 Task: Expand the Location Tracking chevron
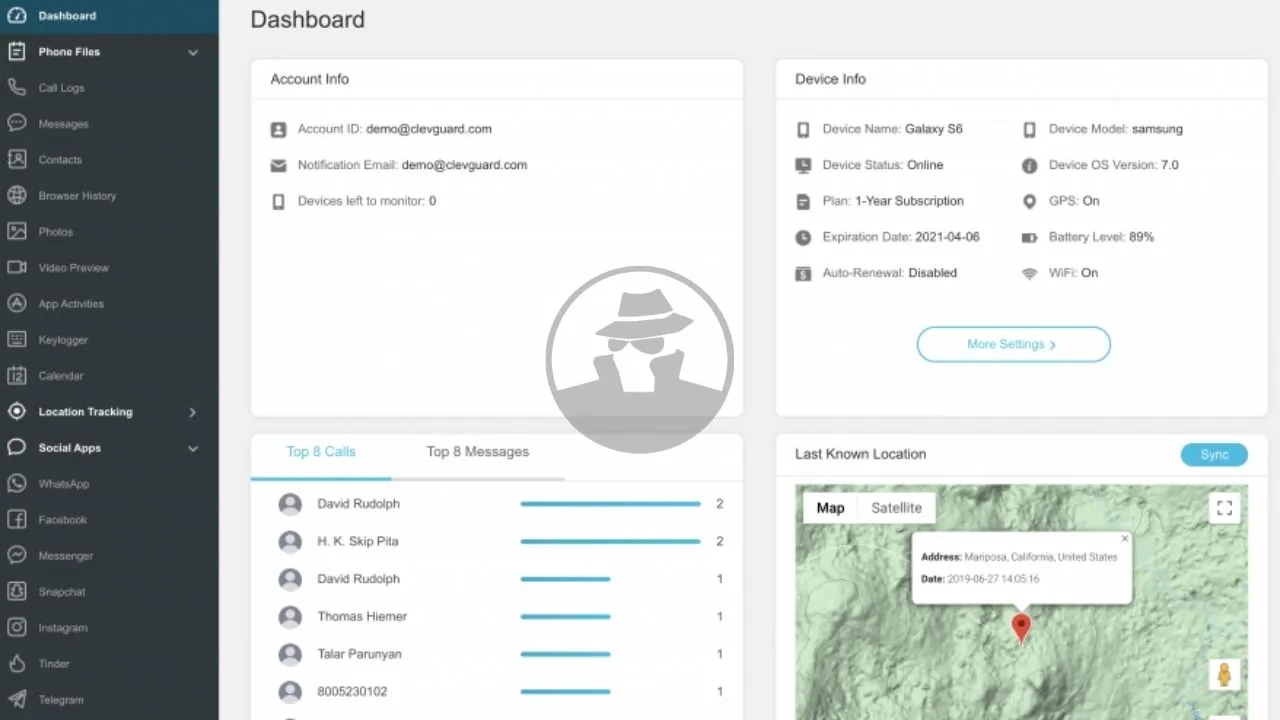[193, 412]
